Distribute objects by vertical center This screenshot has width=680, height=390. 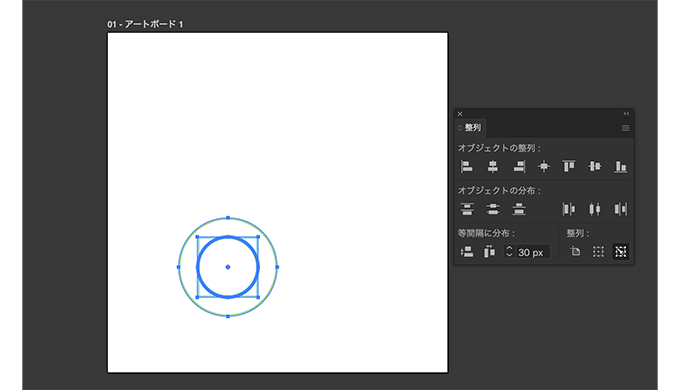point(493,209)
